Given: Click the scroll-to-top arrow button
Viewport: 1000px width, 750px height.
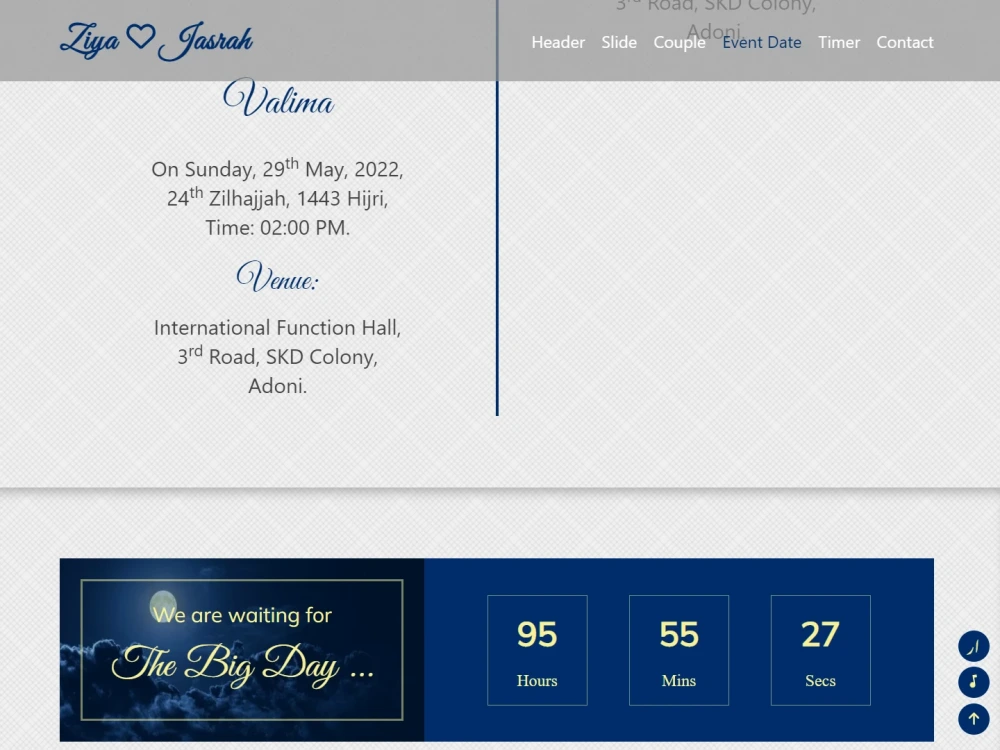Looking at the screenshot, I should [x=973, y=719].
